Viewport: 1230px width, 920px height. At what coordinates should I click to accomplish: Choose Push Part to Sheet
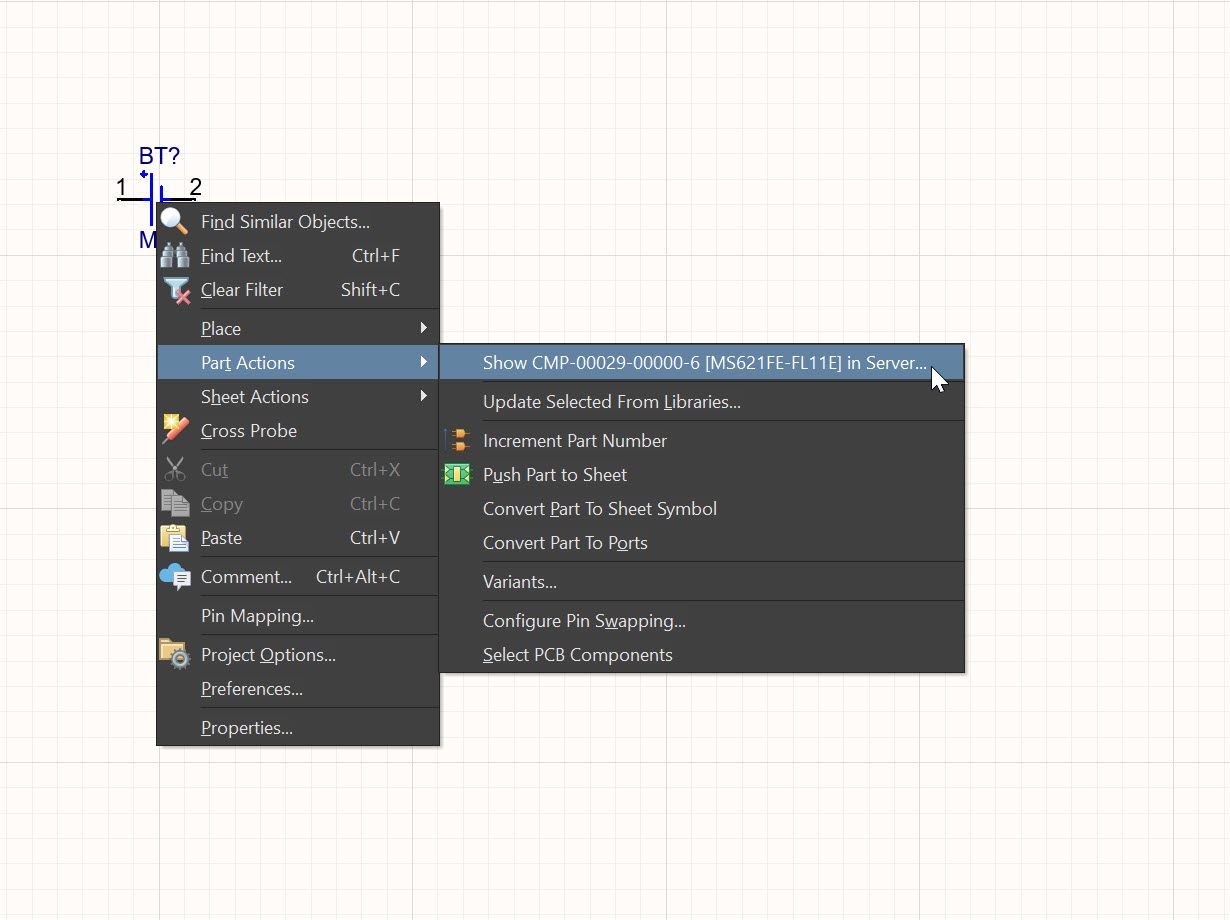tap(702, 475)
